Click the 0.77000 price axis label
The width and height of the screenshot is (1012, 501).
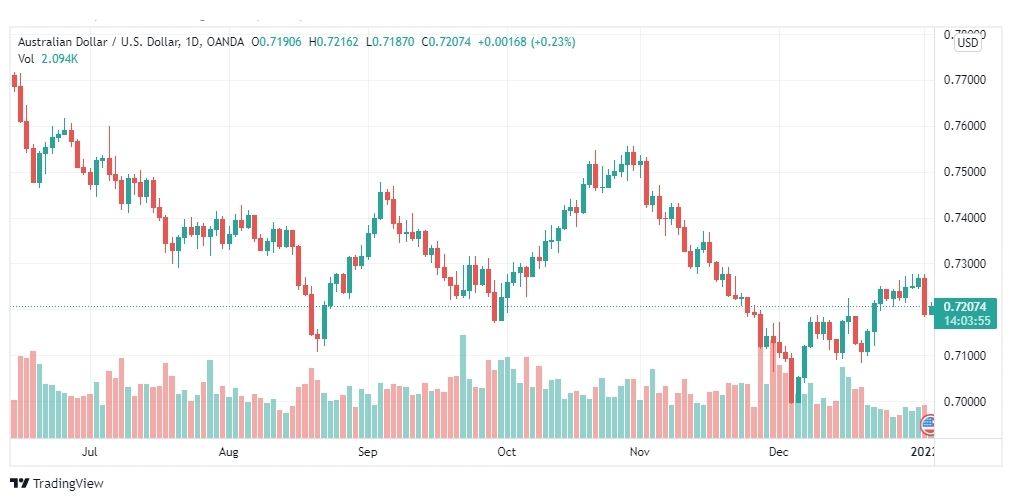(964, 80)
